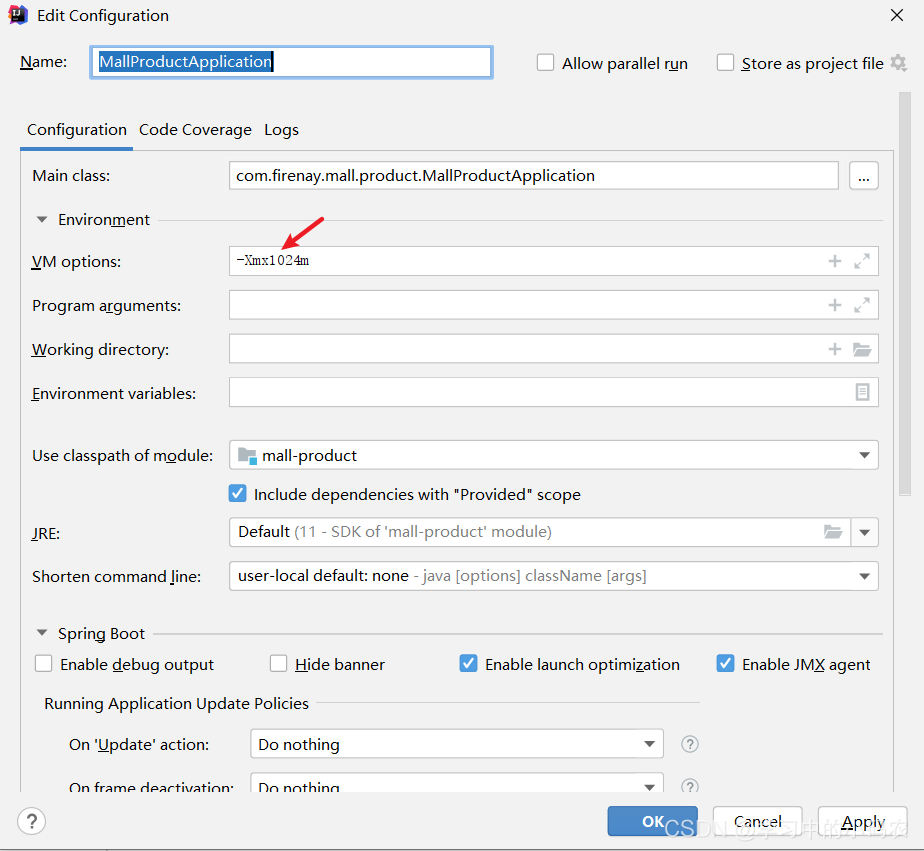Open help for On 'Update' action
The image size is (924, 851).
[x=689, y=744]
